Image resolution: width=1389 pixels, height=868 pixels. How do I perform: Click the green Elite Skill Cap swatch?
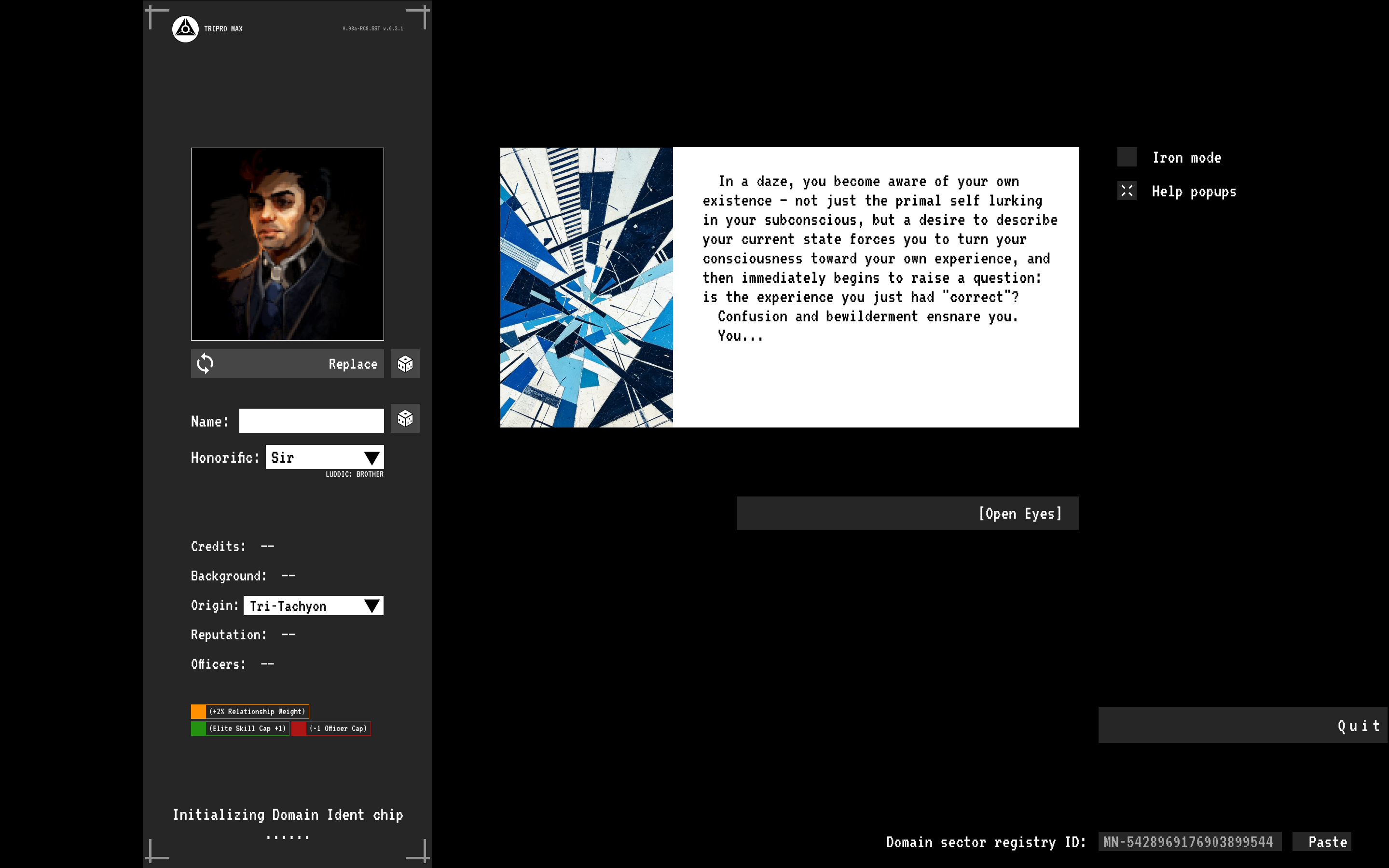(199, 729)
